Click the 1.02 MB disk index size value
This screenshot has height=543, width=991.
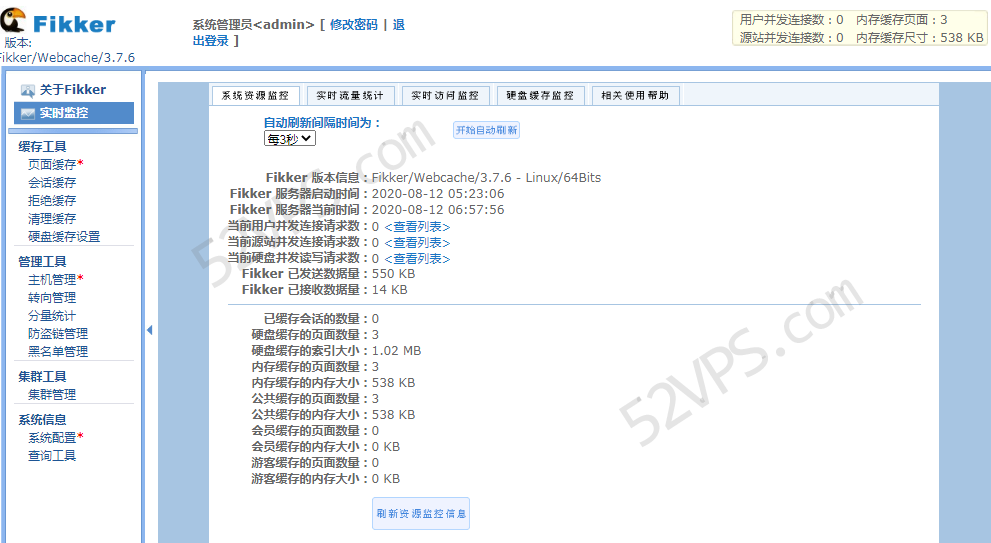(396, 351)
